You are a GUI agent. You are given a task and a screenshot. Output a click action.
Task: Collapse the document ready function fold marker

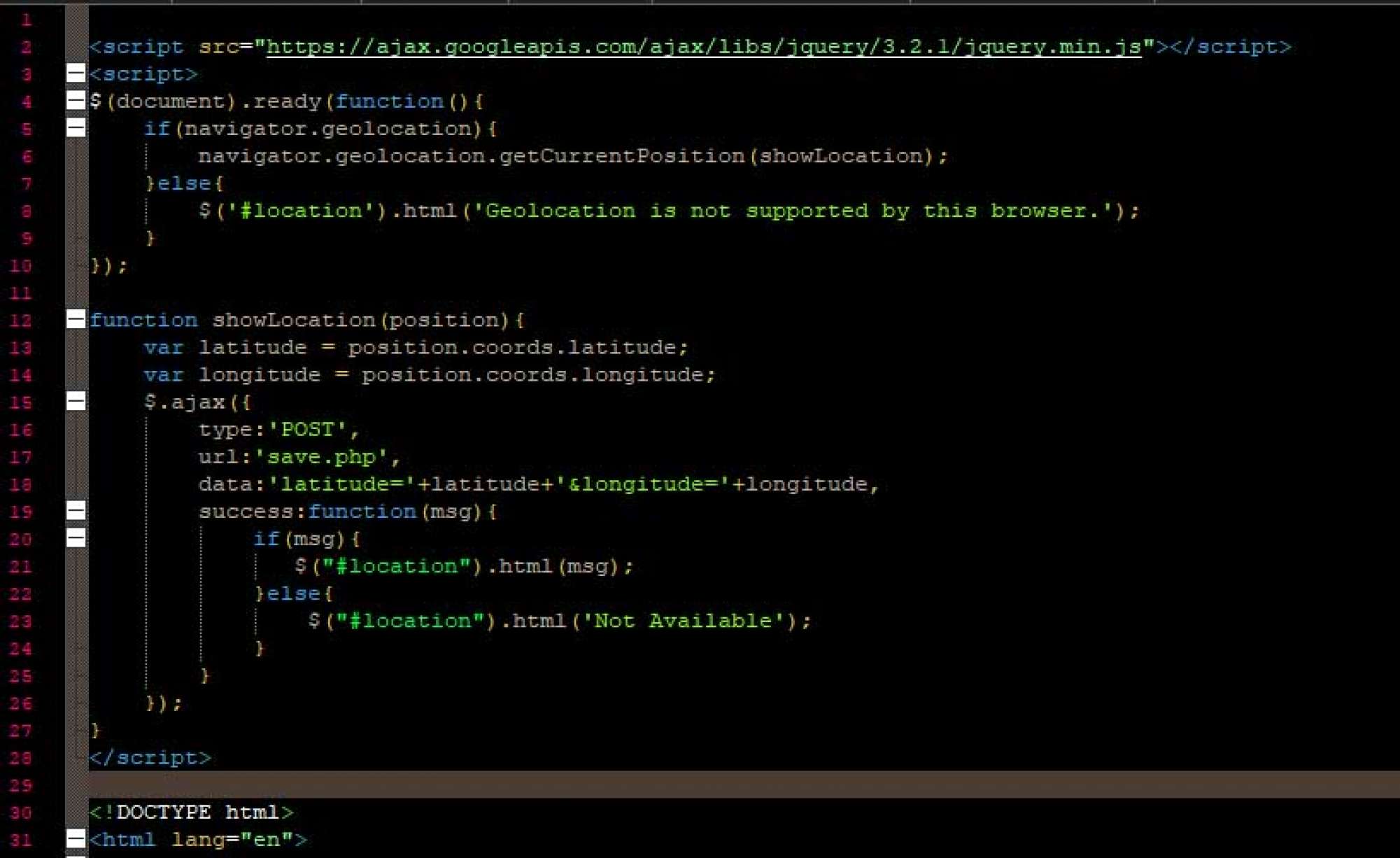76,100
